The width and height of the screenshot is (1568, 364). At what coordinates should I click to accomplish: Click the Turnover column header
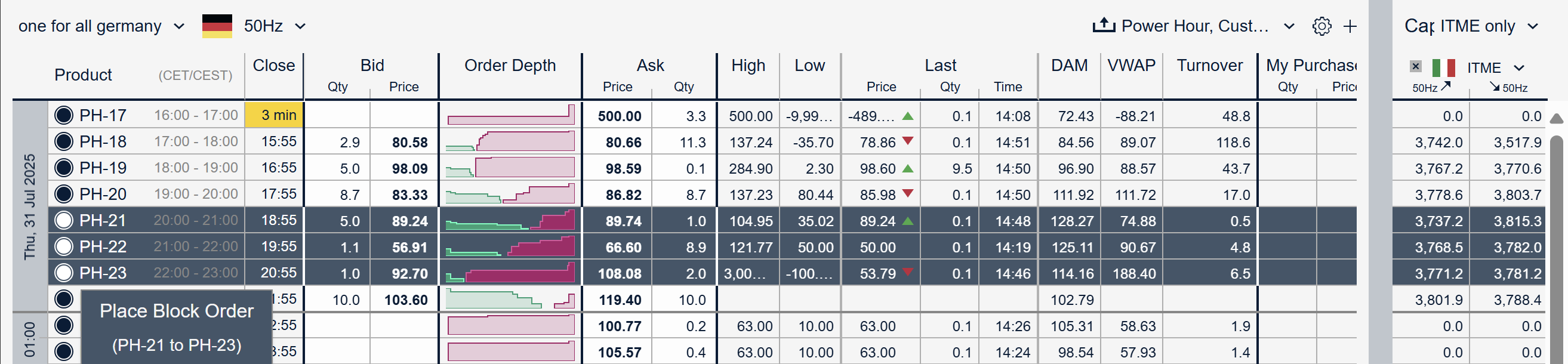[x=1209, y=65]
